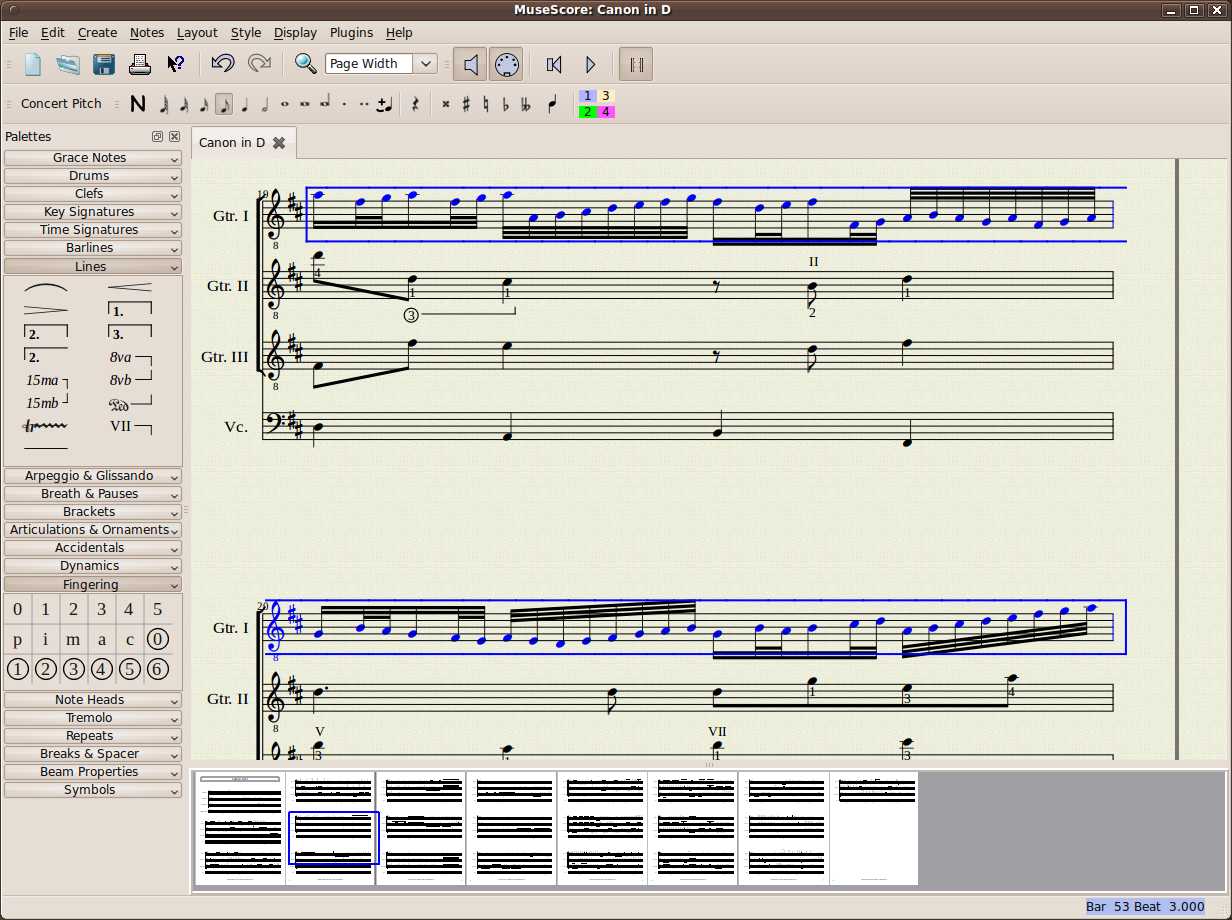
Task: Toggle sound output with the speaker icon
Action: [x=470, y=64]
